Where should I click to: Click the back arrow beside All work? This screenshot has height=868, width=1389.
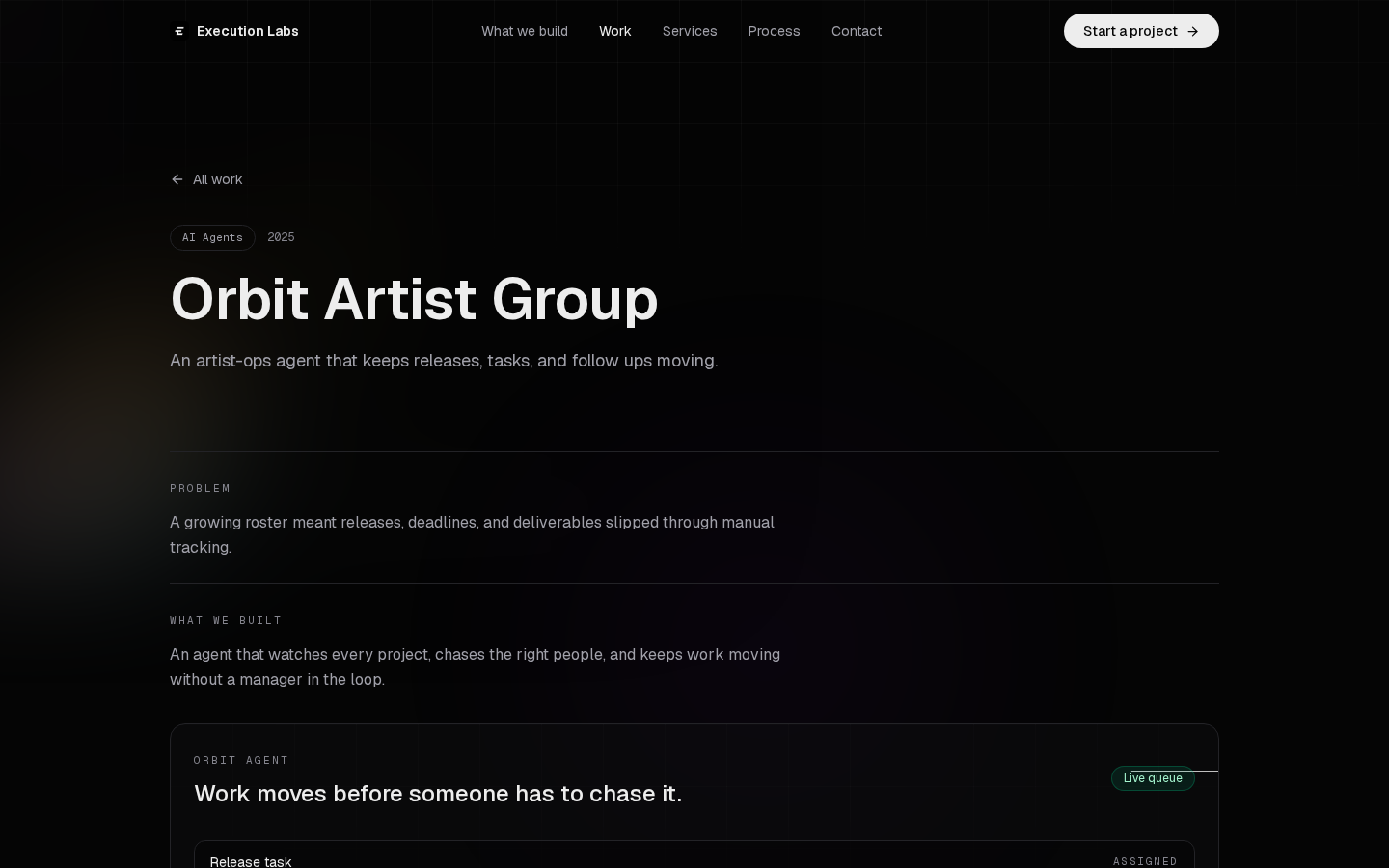point(177,179)
